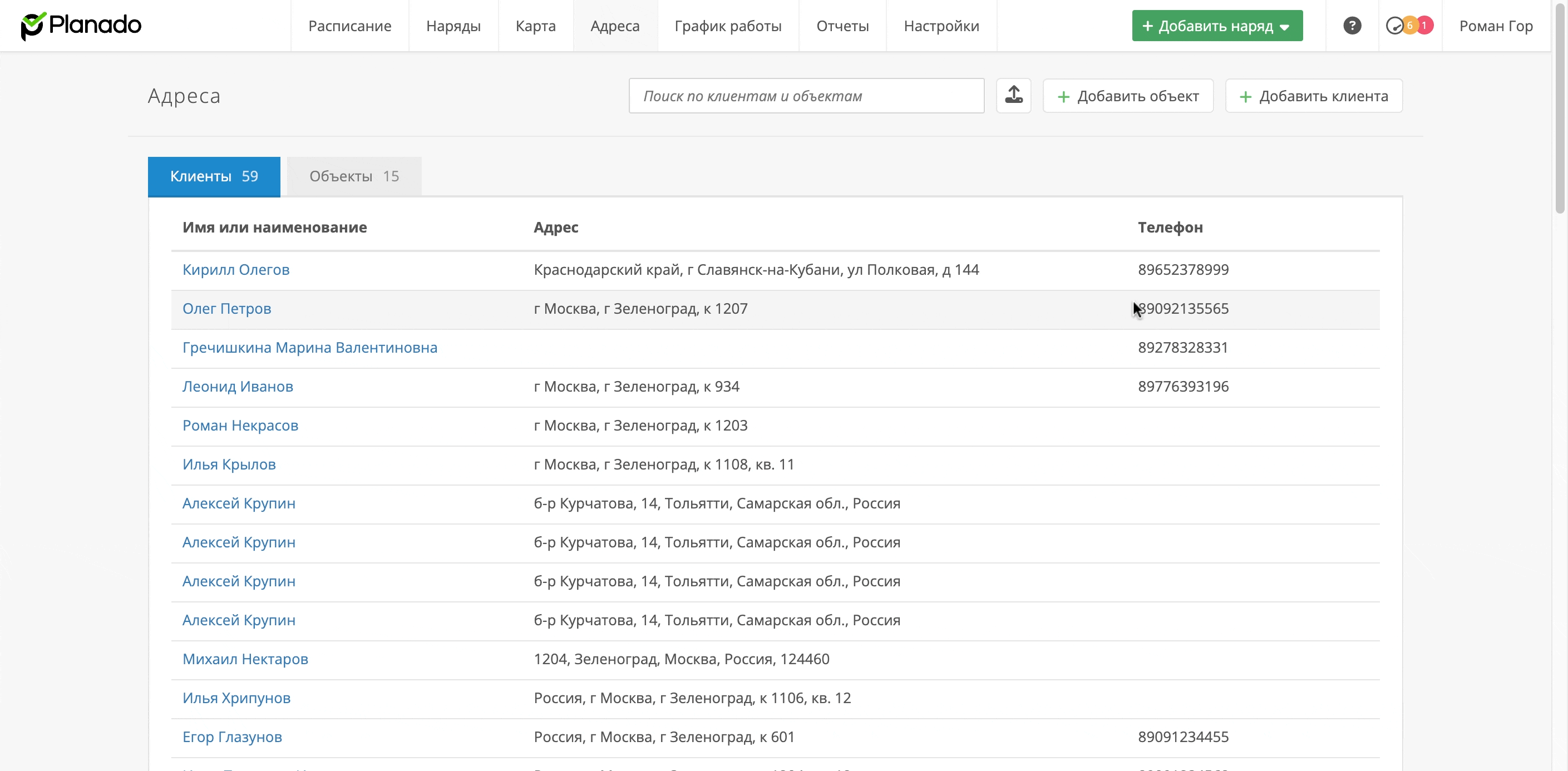The width and height of the screenshot is (1568, 771).
Task: Open client Олег Петров
Action: point(226,309)
